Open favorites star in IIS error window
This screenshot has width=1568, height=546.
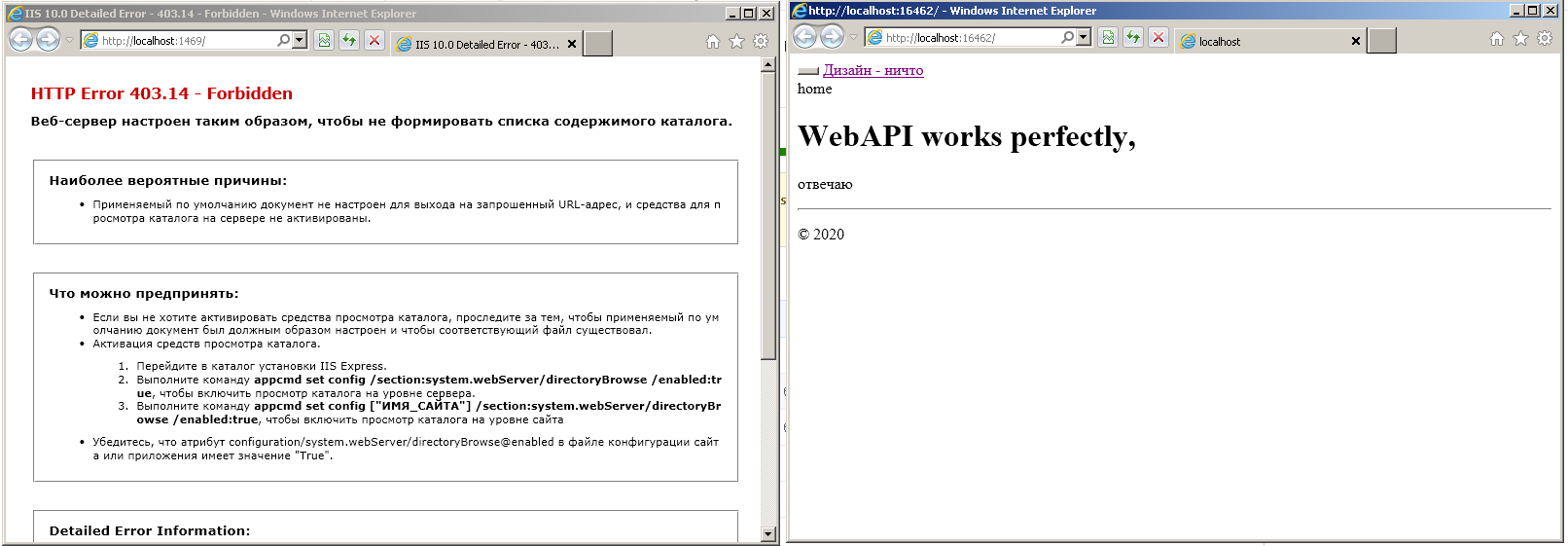coord(736,41)
